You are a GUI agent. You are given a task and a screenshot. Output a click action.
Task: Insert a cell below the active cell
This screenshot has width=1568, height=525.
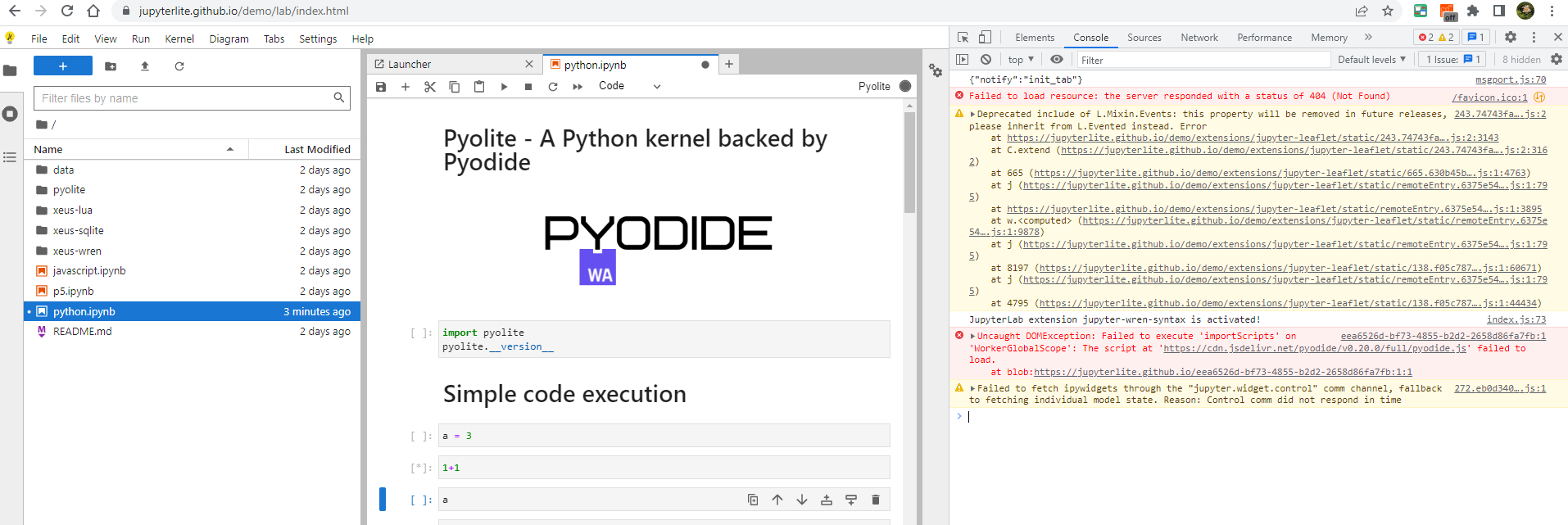click(851, 500)
